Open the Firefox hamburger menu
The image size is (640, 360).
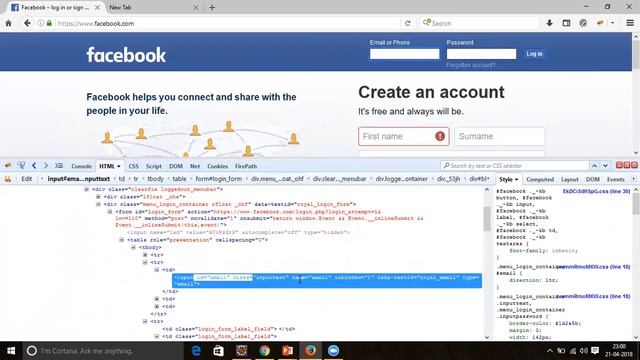tap(630, 23)
